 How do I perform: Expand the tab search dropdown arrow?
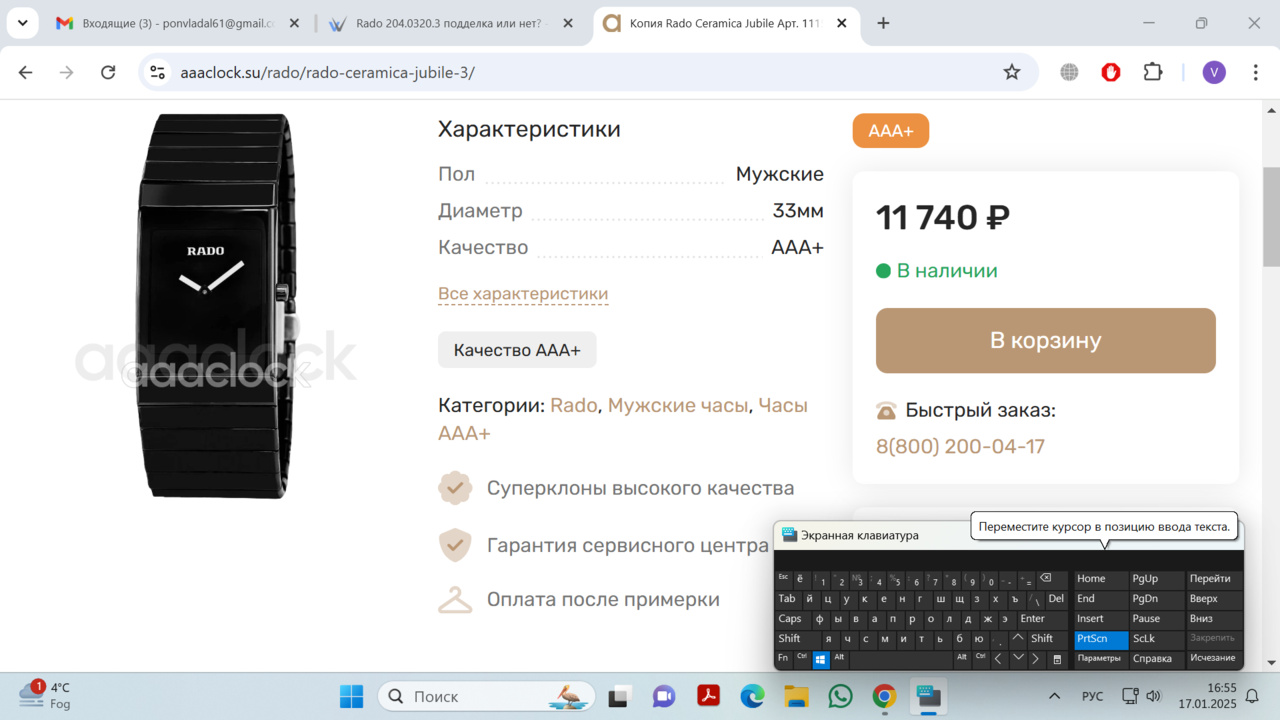coord(22,23)
